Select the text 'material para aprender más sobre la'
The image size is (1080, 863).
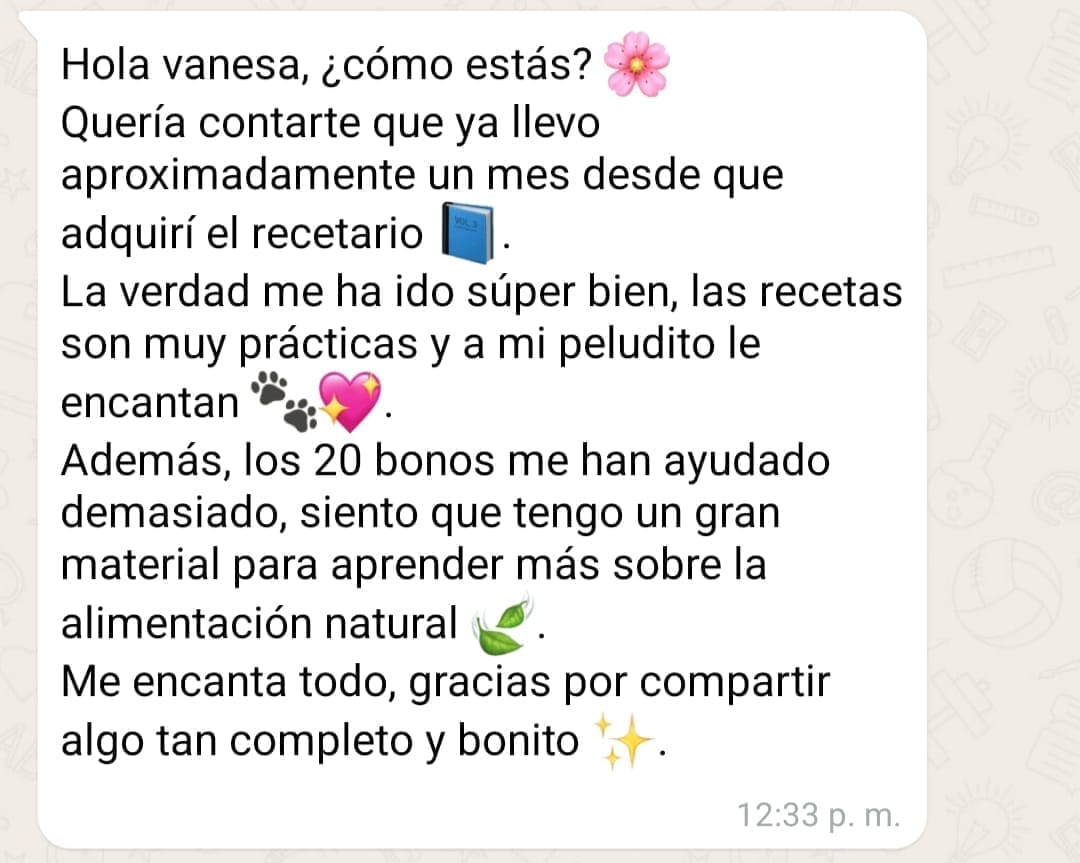pos(413,565)
